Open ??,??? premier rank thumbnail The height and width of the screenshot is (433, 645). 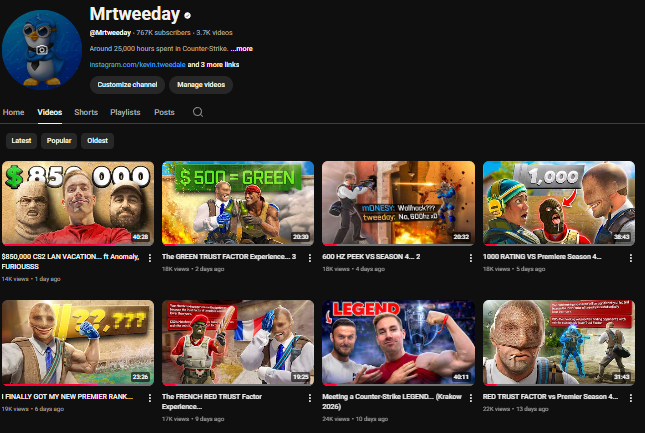coord(78,343)
